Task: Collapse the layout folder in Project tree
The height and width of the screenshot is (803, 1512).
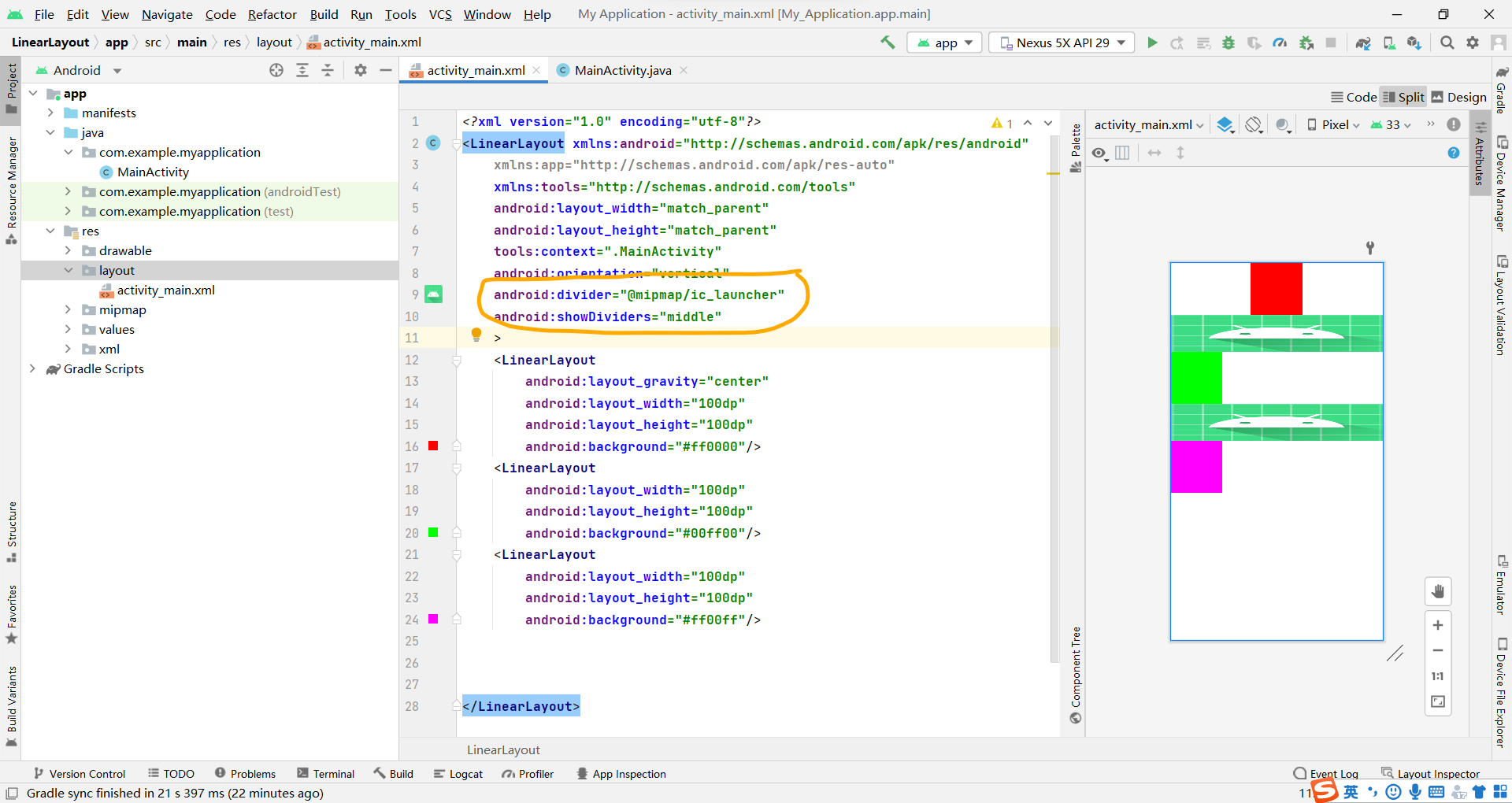Action: tap(69, 270)
